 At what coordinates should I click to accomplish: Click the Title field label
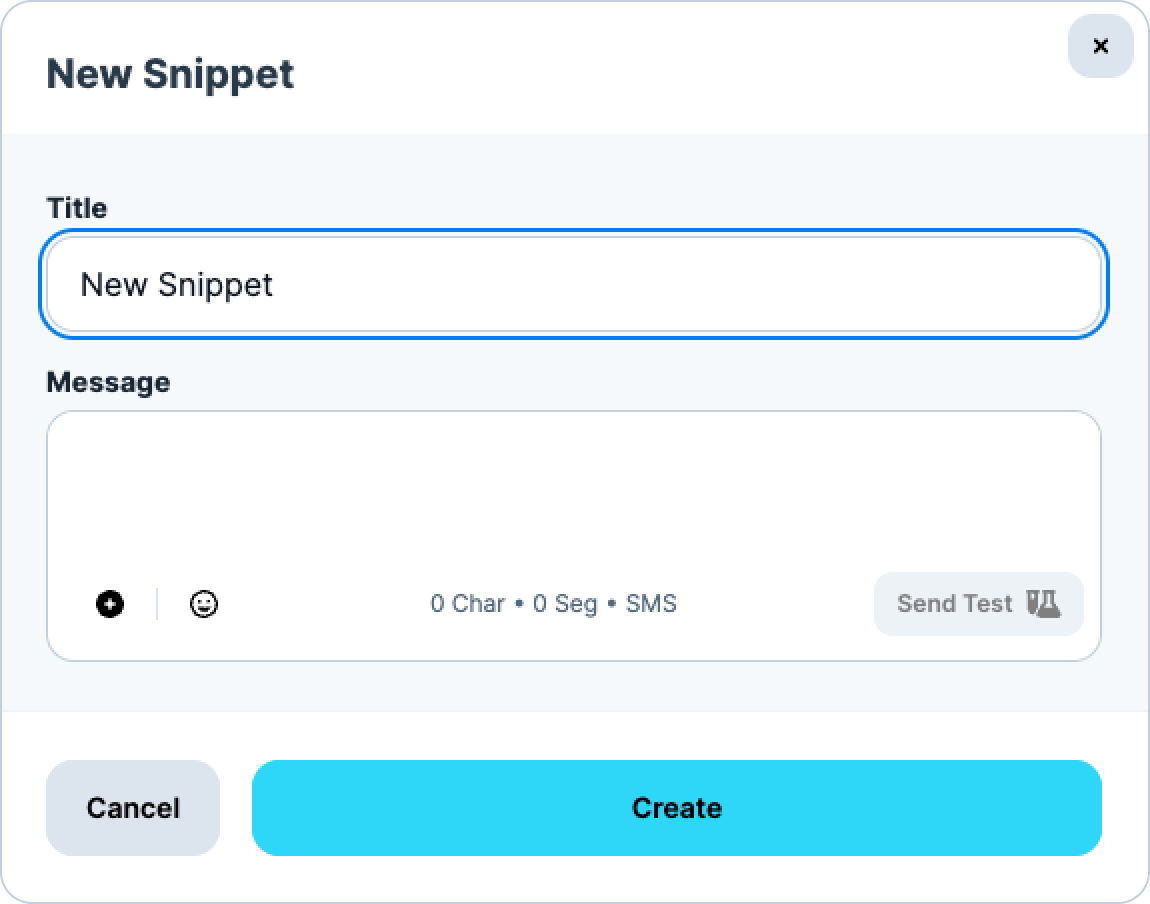[77, 208]
